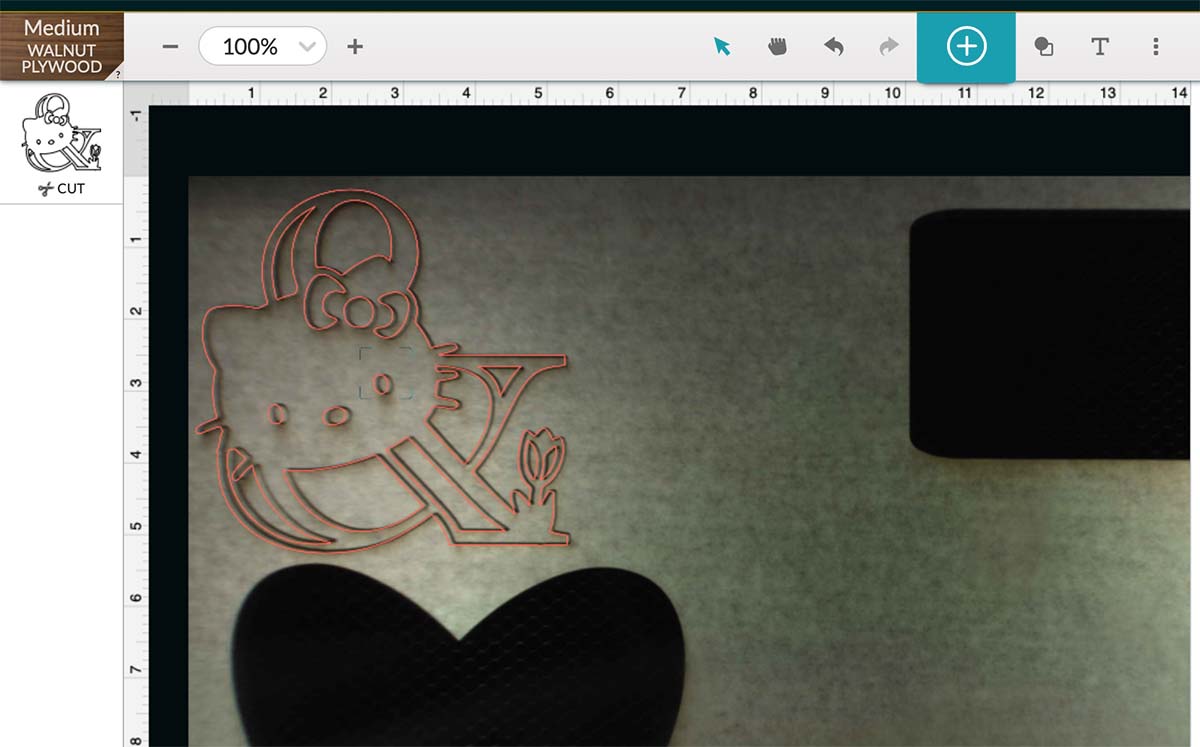Click the question mark on the material badge

[118, 74]
